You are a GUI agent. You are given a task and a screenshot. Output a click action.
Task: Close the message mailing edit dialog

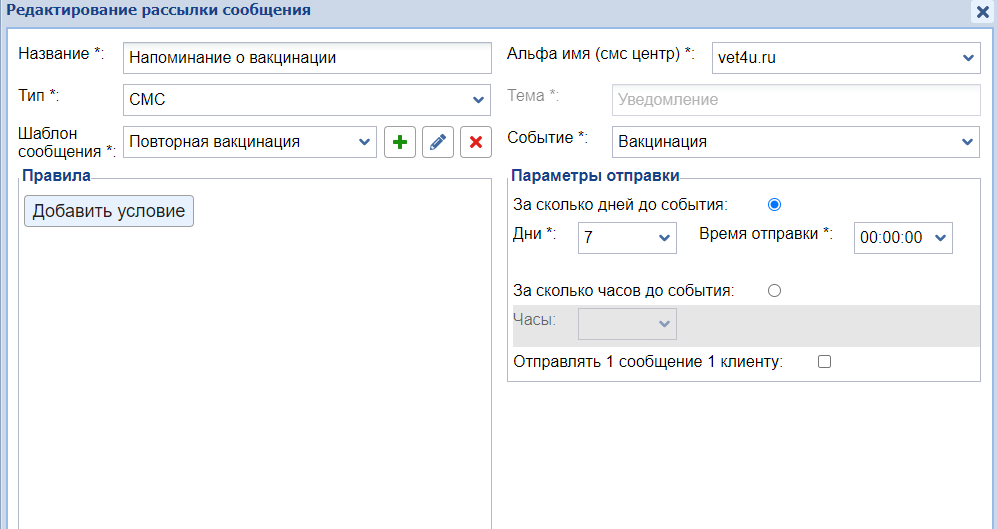[x=981, y=11]
